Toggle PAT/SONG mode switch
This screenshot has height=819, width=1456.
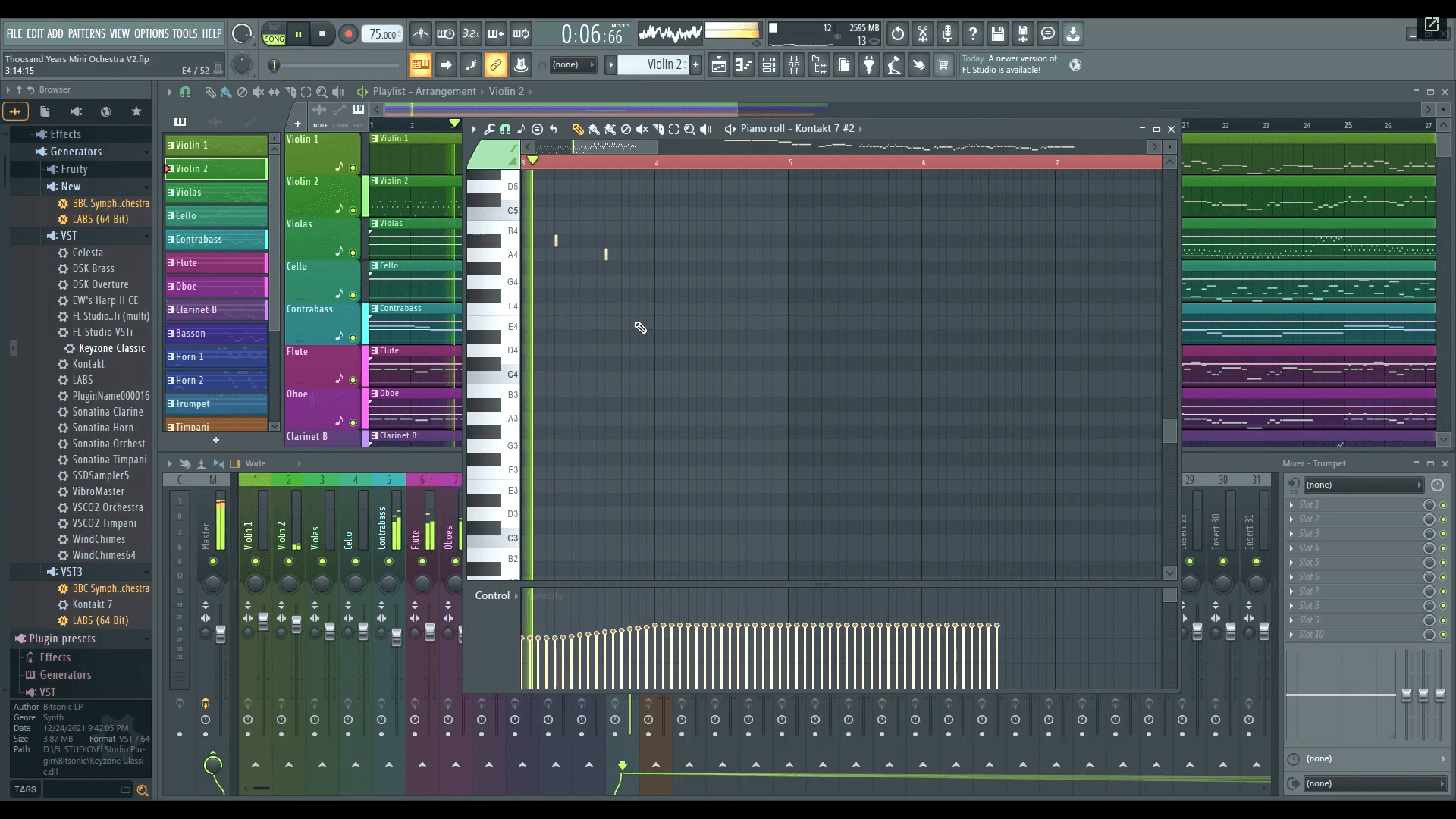point(274,34)
